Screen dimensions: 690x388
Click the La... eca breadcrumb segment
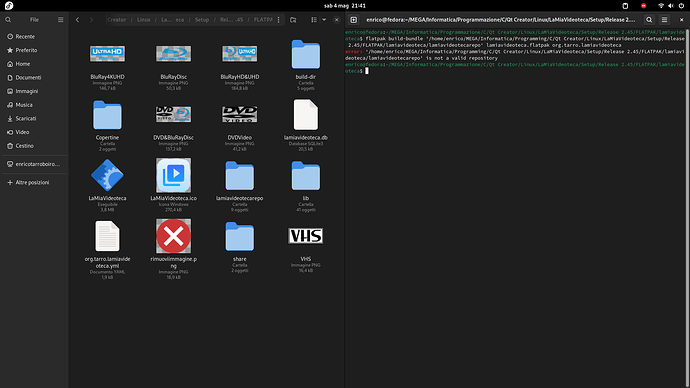pyautogui.click(x=172, y=20)
